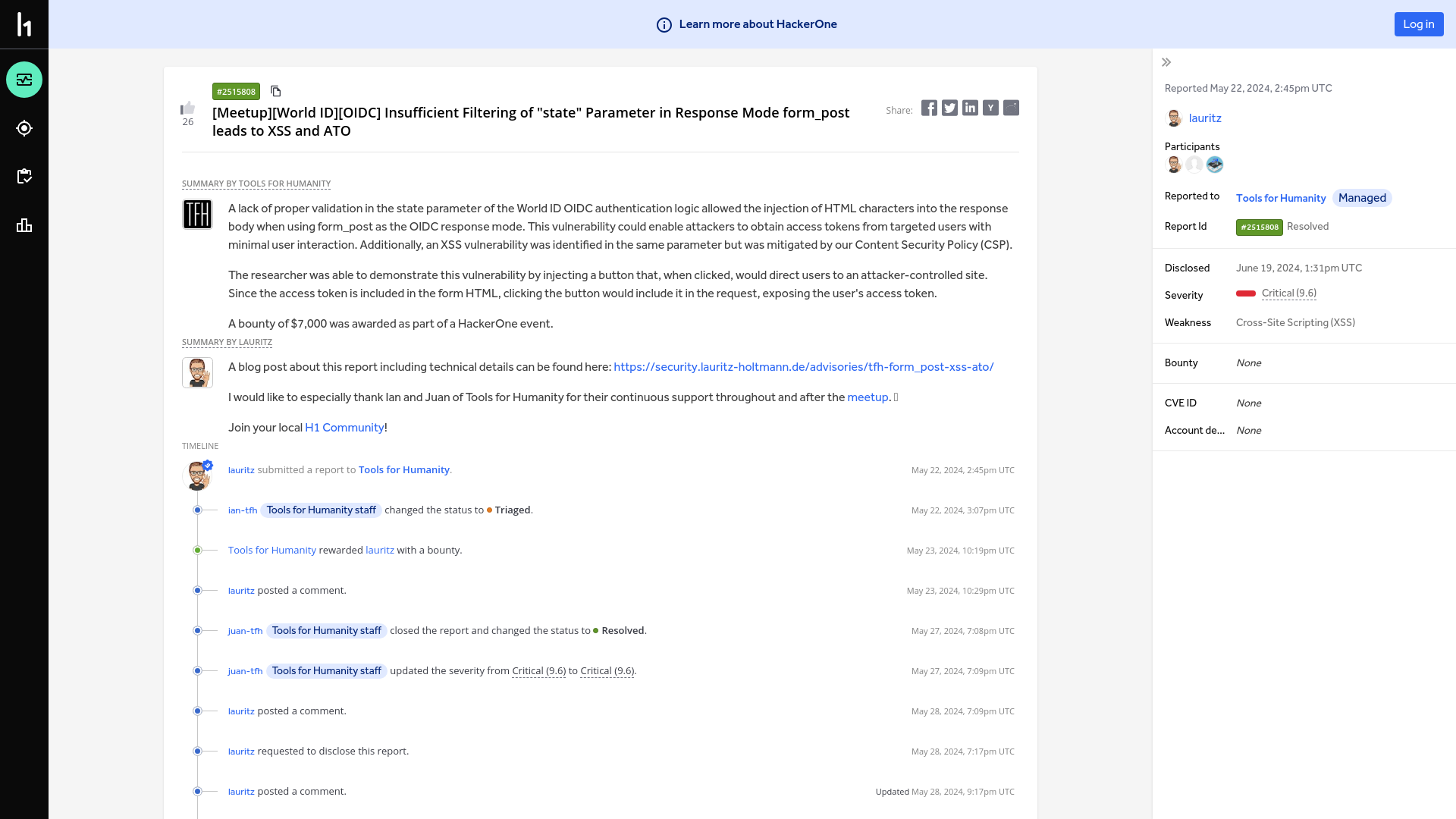Share report via Twitter icon
The width and height of the screenshot is (1456, 819).
tap(949, 108)
